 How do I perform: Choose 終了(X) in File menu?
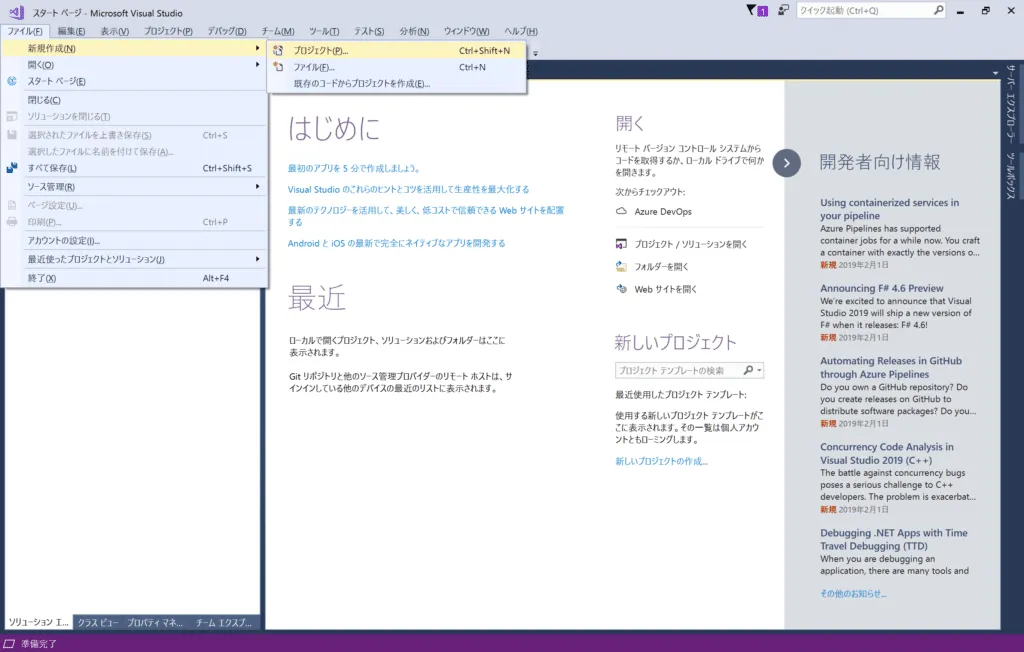tap(135, 278)
